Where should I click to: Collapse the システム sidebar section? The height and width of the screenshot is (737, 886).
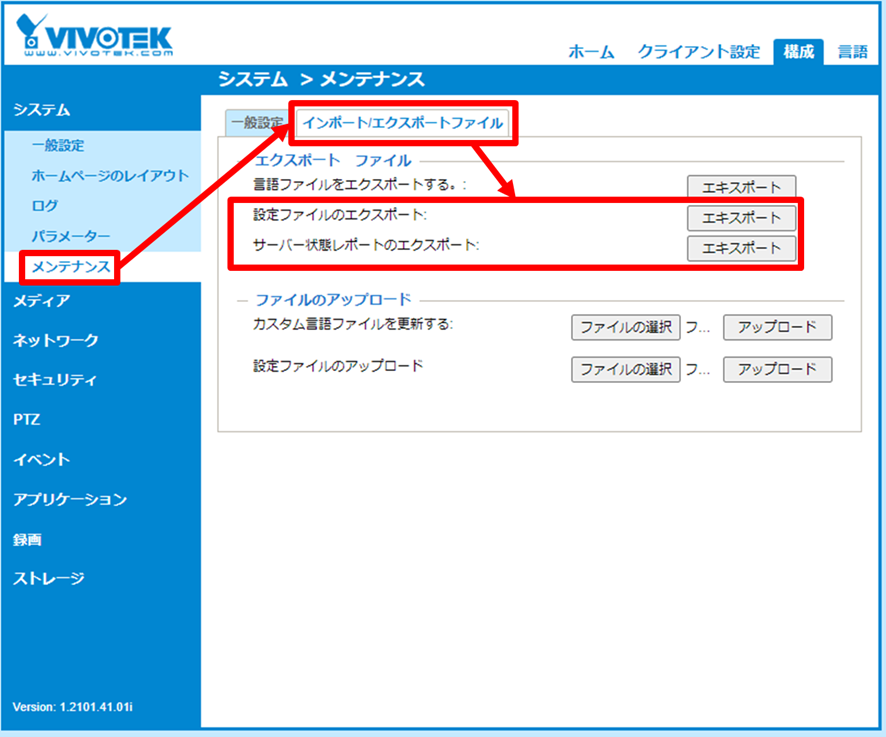tap(42, 110)
